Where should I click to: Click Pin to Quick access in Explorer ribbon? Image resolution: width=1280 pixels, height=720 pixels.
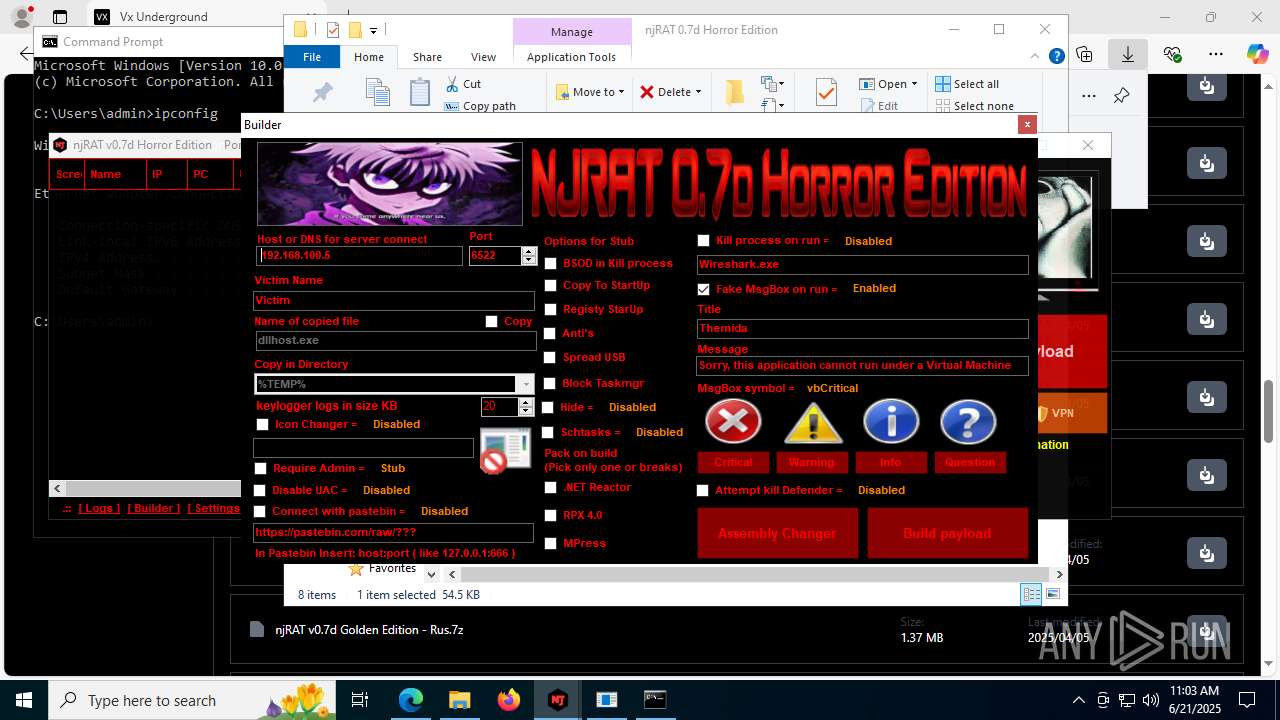click(x=322, y=93)
